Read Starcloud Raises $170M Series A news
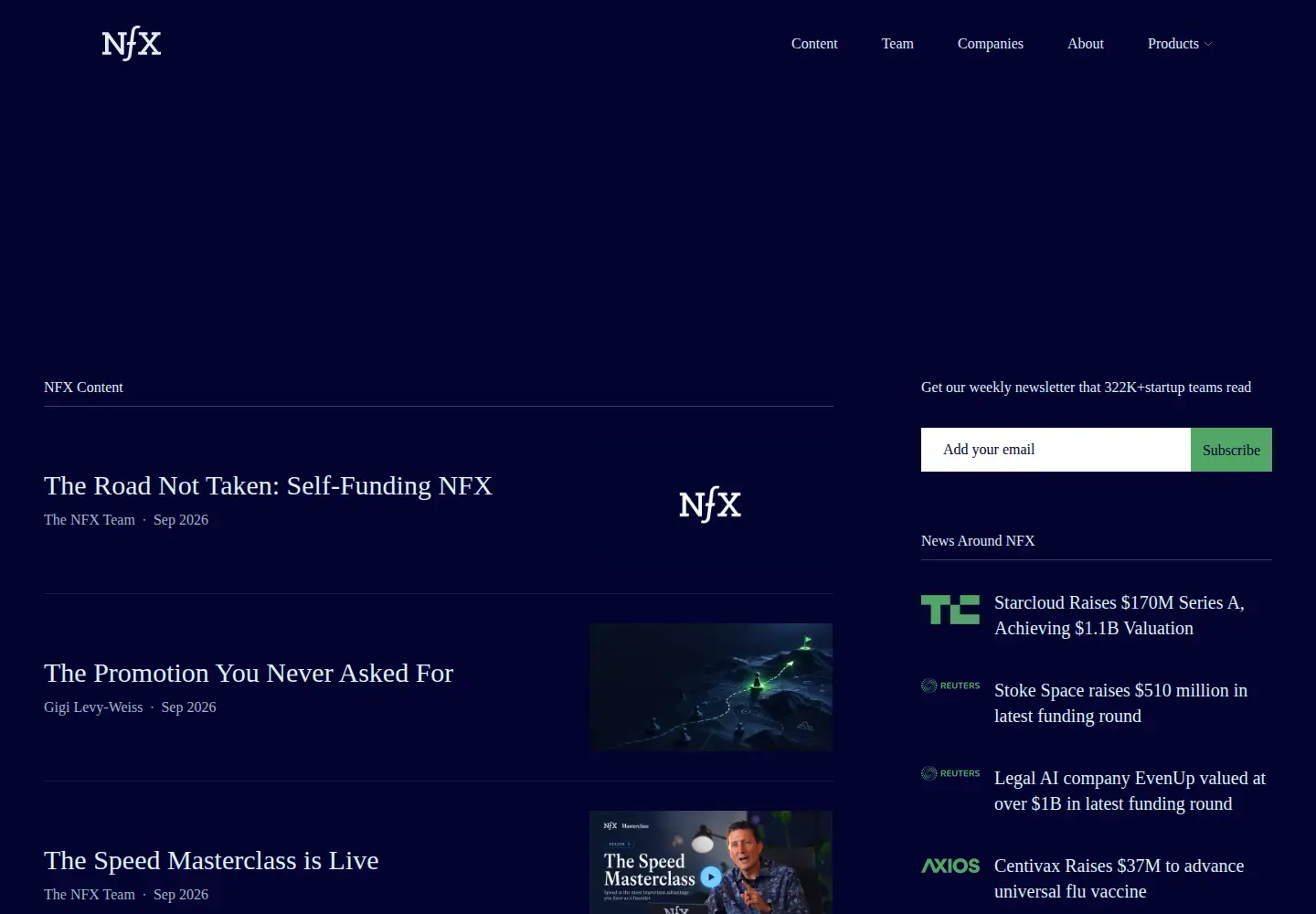 pos(1120,615)
